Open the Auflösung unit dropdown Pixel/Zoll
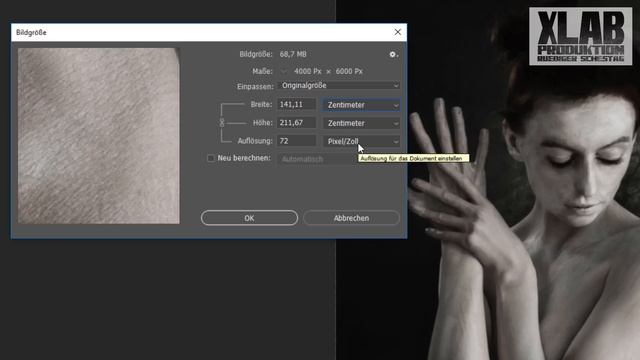 pyautogui.click(x=361, y=141)
